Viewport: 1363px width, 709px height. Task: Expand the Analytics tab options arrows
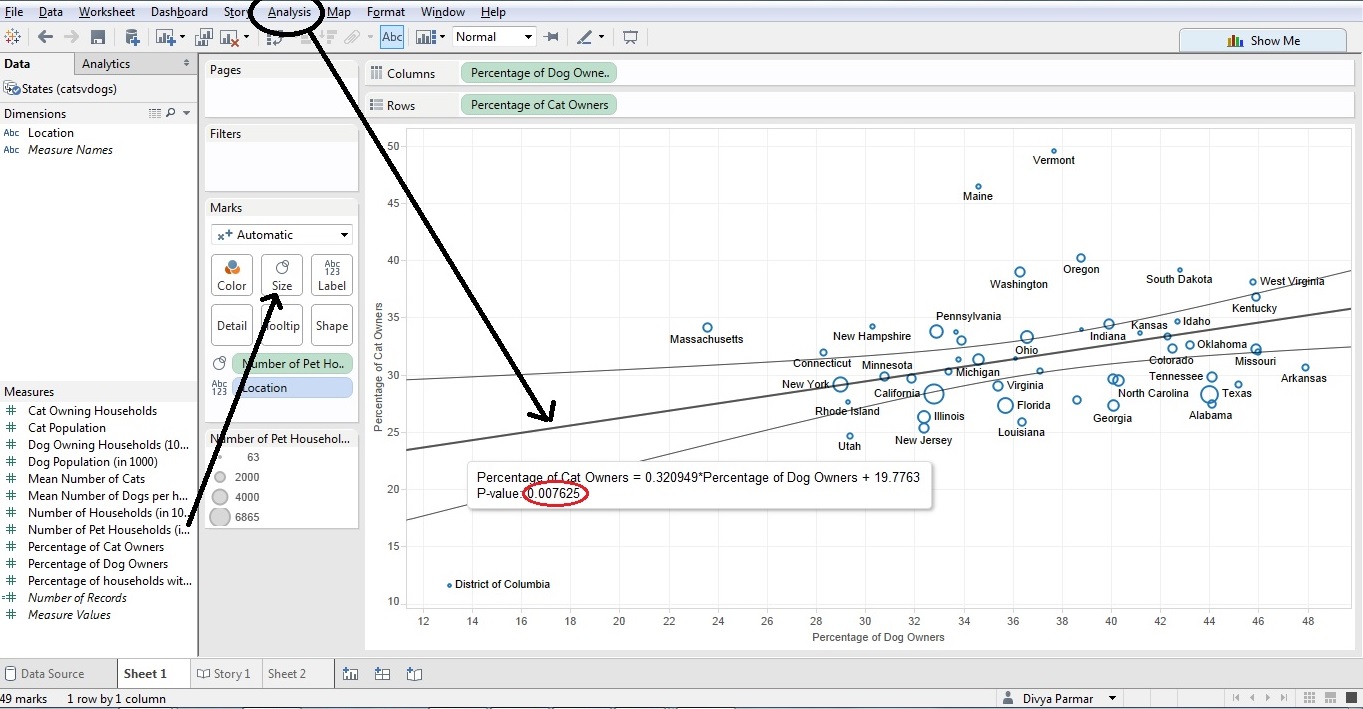coord(186,63)
